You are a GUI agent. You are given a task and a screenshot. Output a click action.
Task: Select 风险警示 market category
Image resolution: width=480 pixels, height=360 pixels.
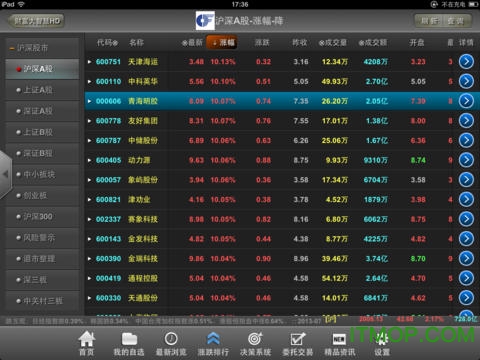42,238
